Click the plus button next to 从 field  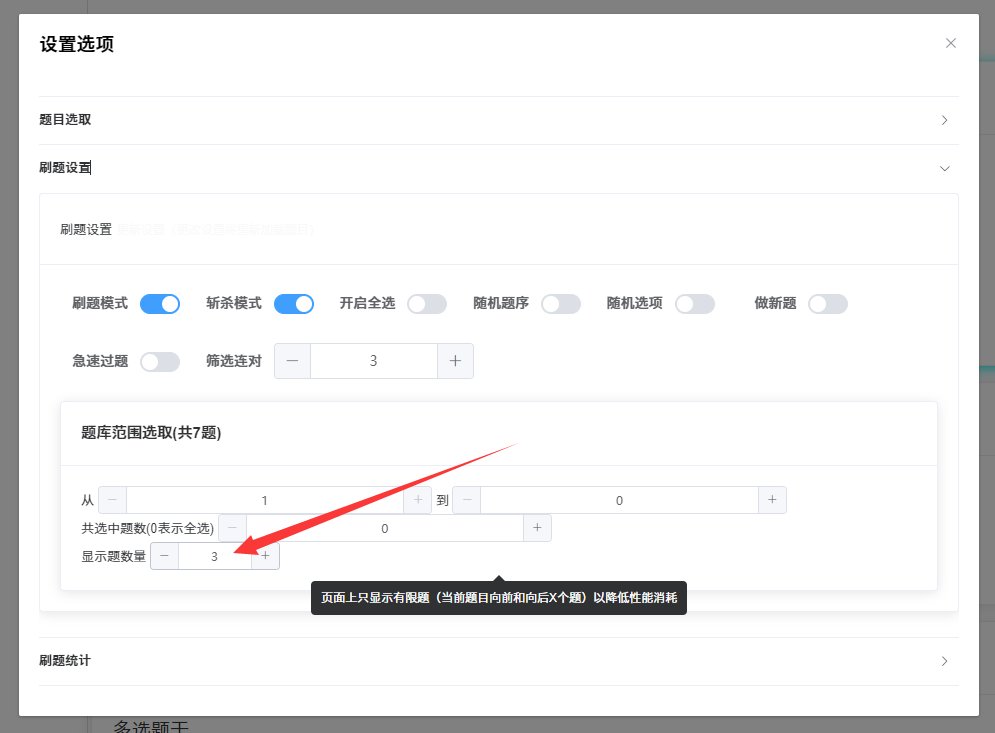coord(418,499)
